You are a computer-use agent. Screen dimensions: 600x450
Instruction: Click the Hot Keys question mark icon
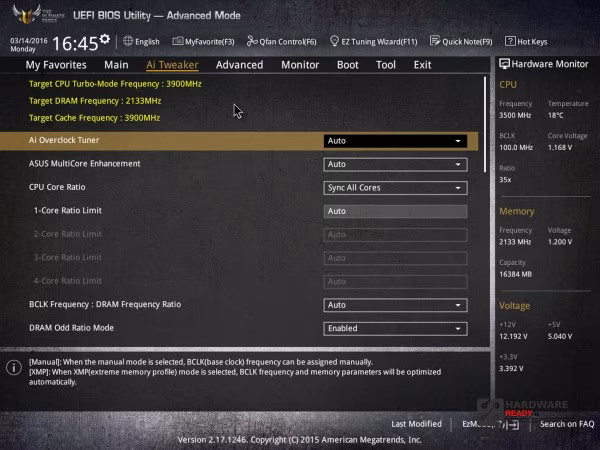click(x=510, y=41)
